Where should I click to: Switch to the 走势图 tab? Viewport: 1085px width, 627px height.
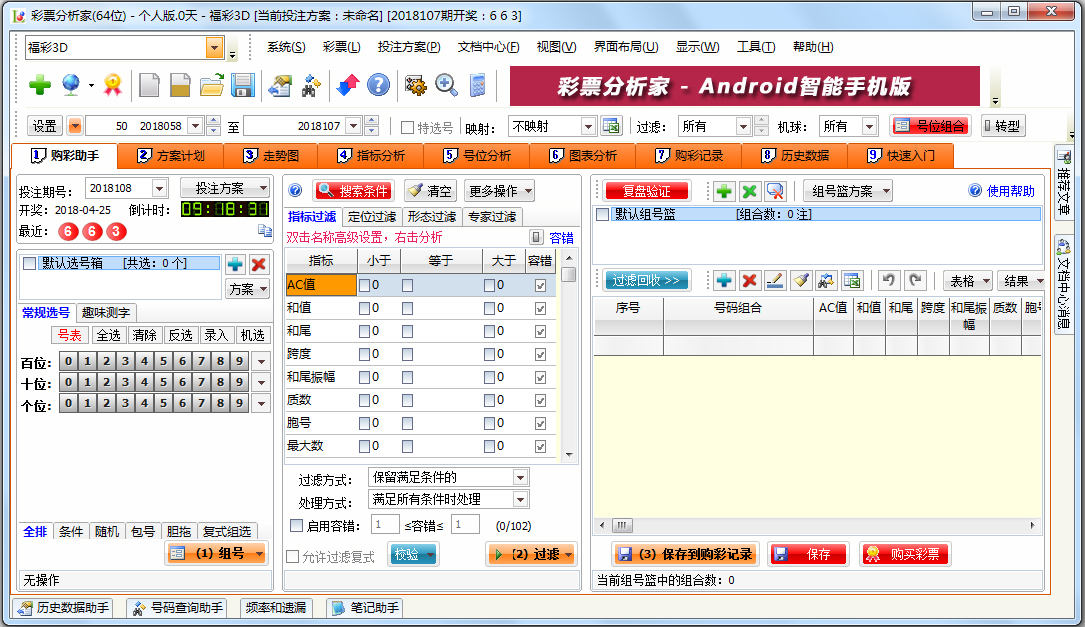(x=273, y=156)
